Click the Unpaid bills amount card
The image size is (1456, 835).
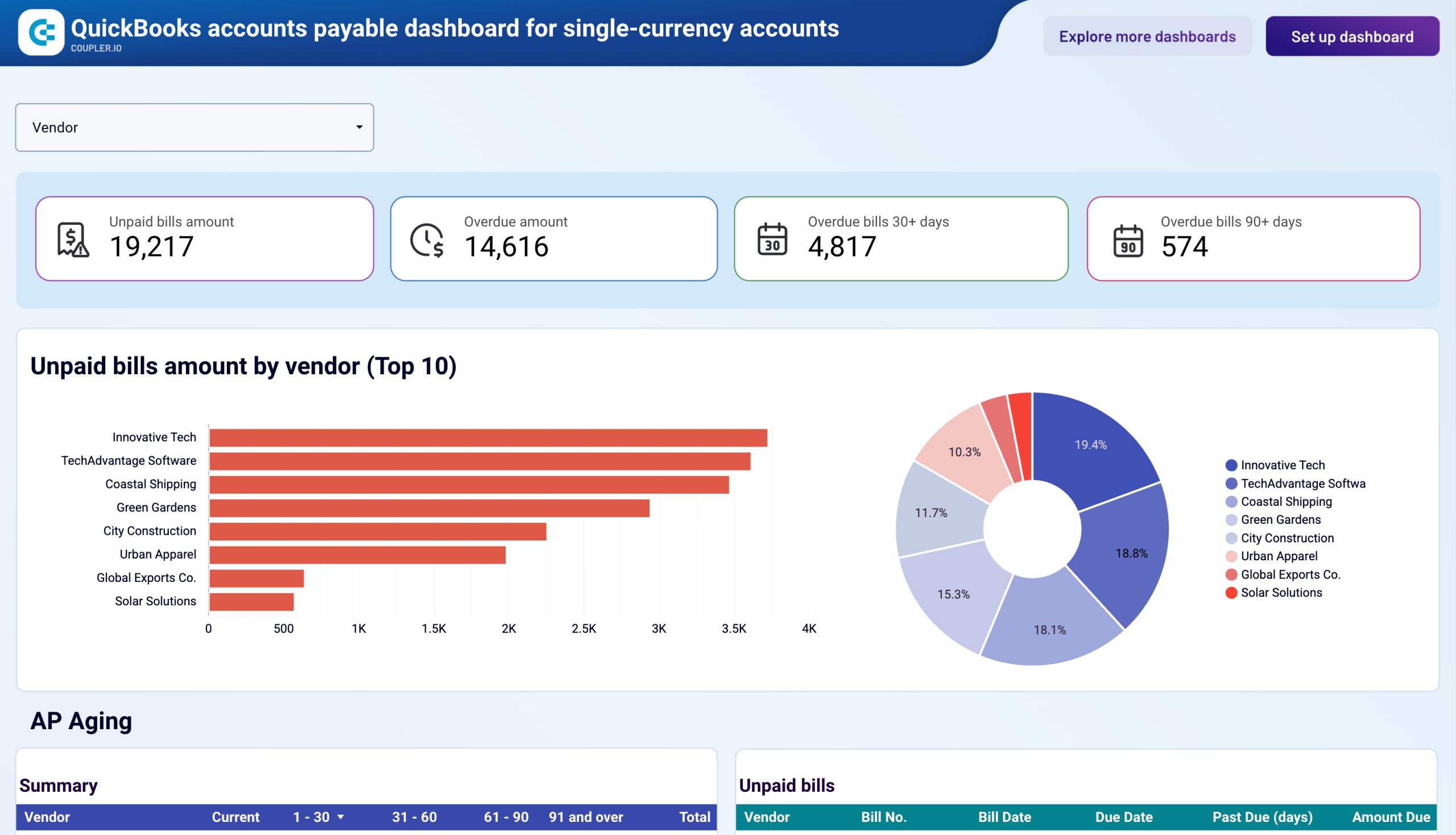coord(205,237)
